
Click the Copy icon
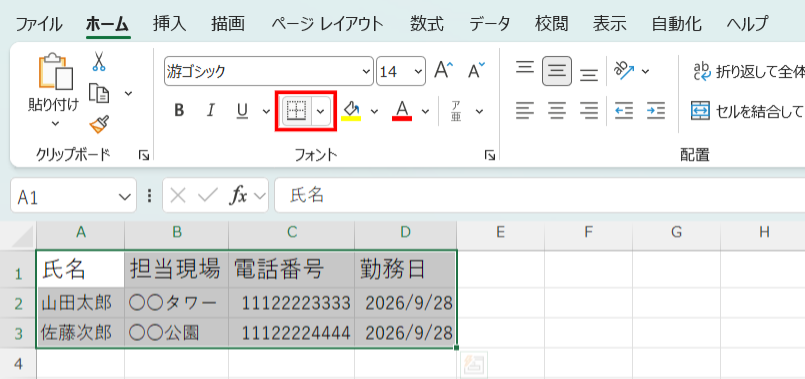99,93
